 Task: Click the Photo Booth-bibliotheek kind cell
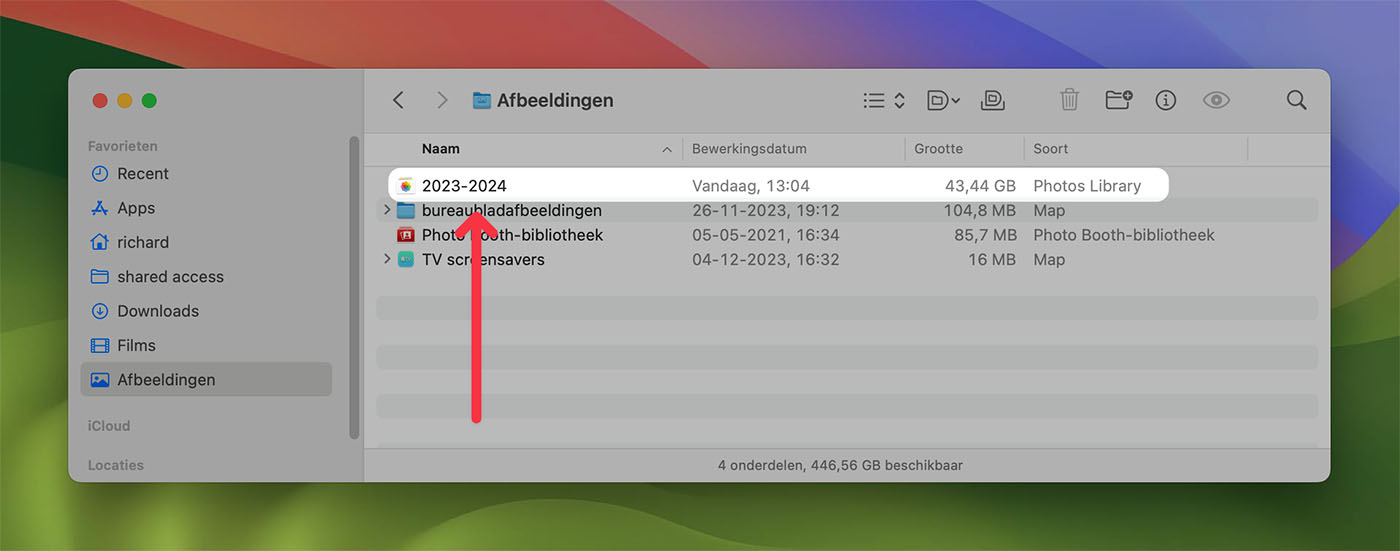(x=1124, y=235)
